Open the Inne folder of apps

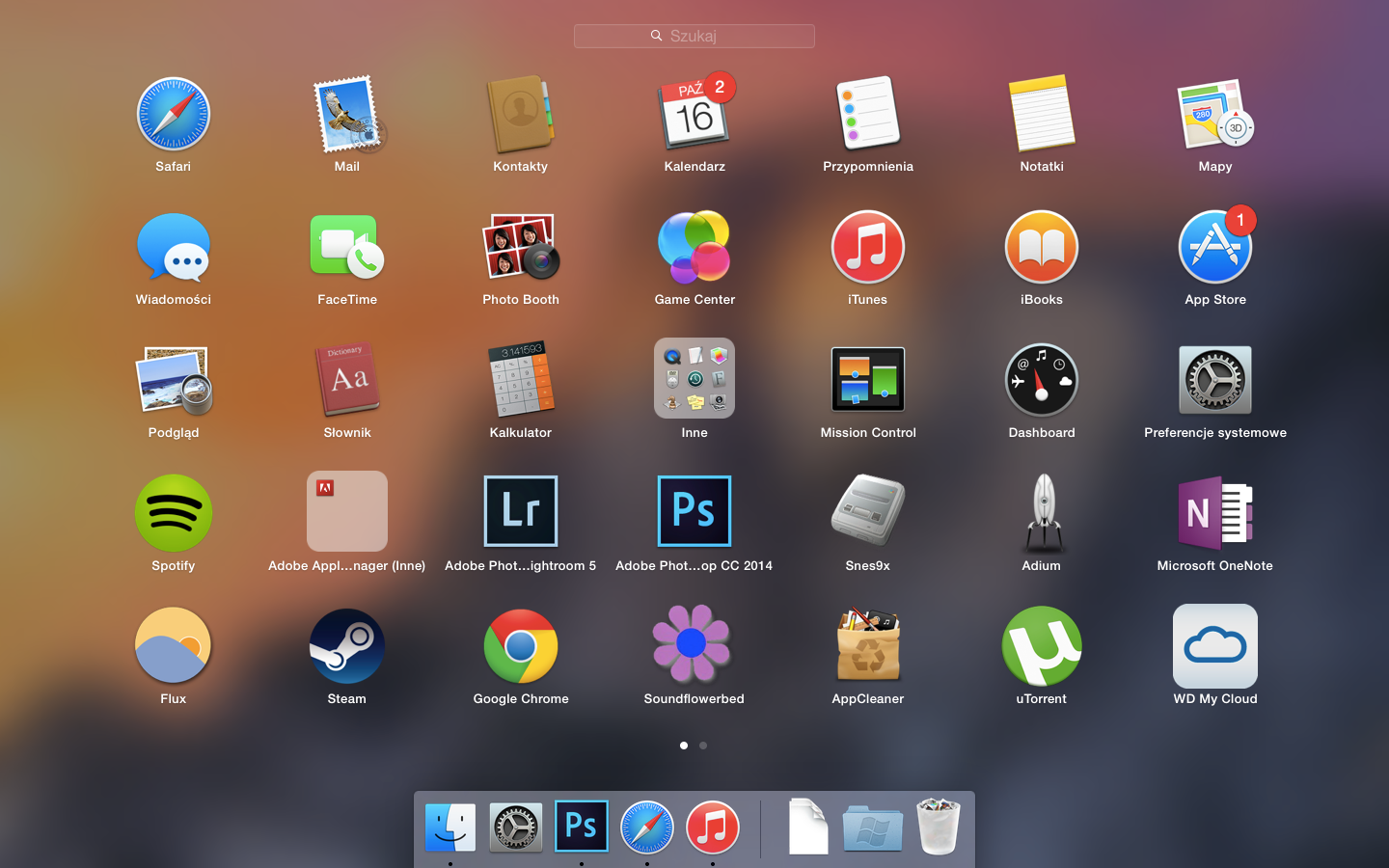tap(694, 378)
